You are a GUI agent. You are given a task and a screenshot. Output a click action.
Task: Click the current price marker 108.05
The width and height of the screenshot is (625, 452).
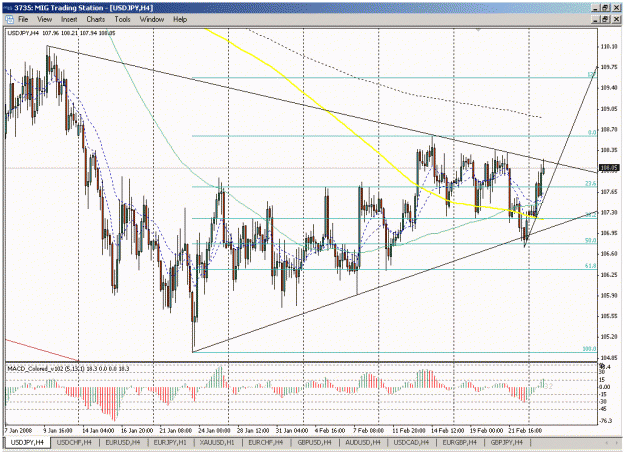(x=609, y=168)
